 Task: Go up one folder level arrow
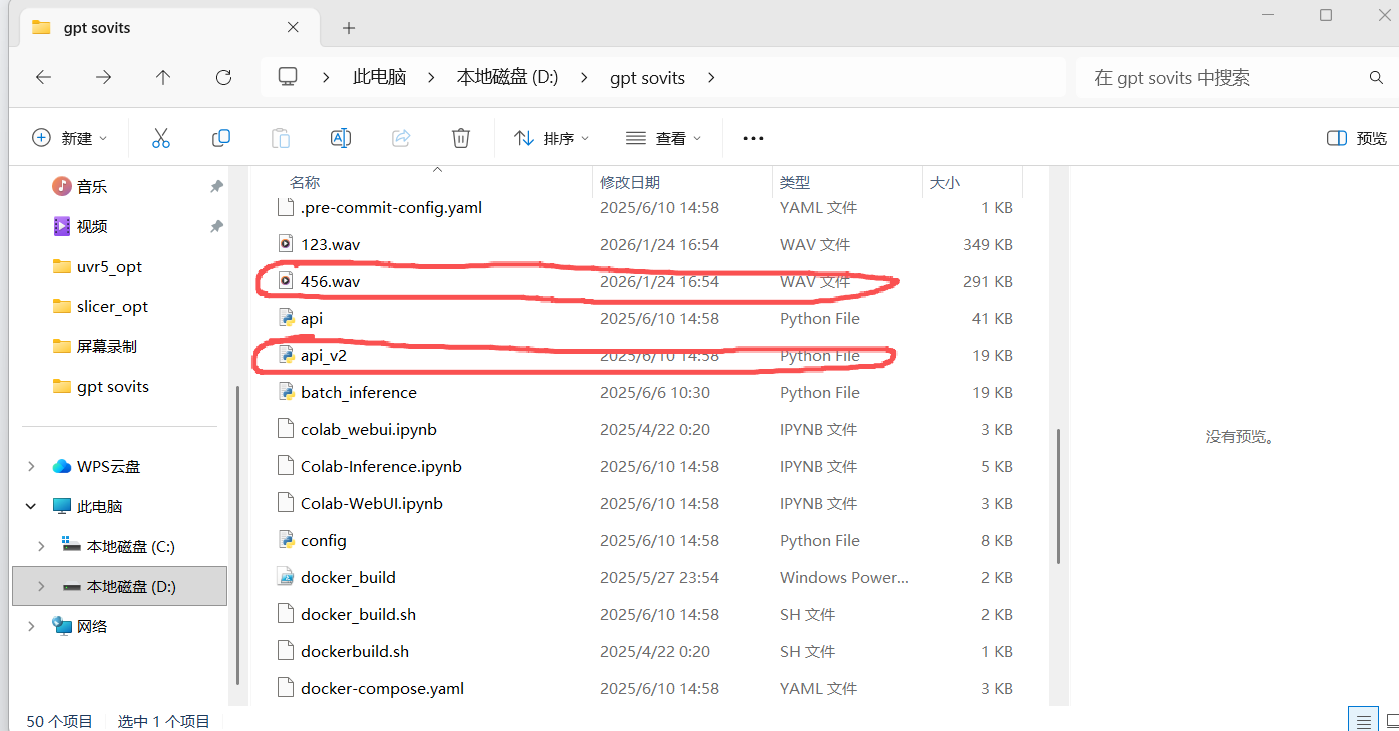point(163,77)
